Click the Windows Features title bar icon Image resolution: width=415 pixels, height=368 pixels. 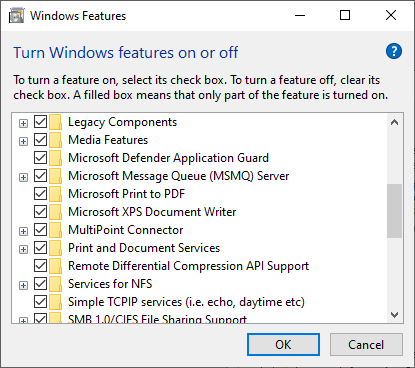pos(16,16)
